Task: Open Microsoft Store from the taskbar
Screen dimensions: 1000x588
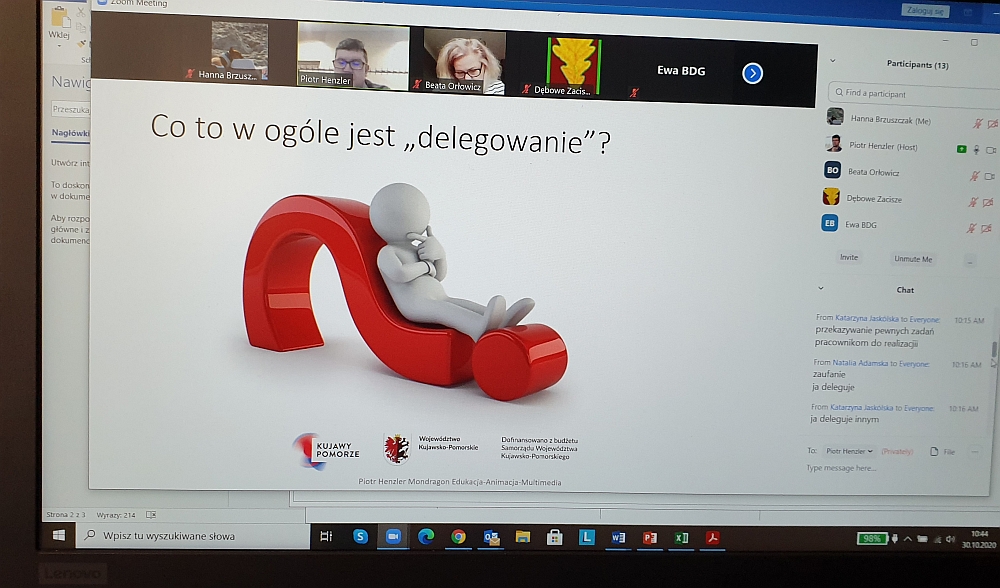Action: point(554,538)
